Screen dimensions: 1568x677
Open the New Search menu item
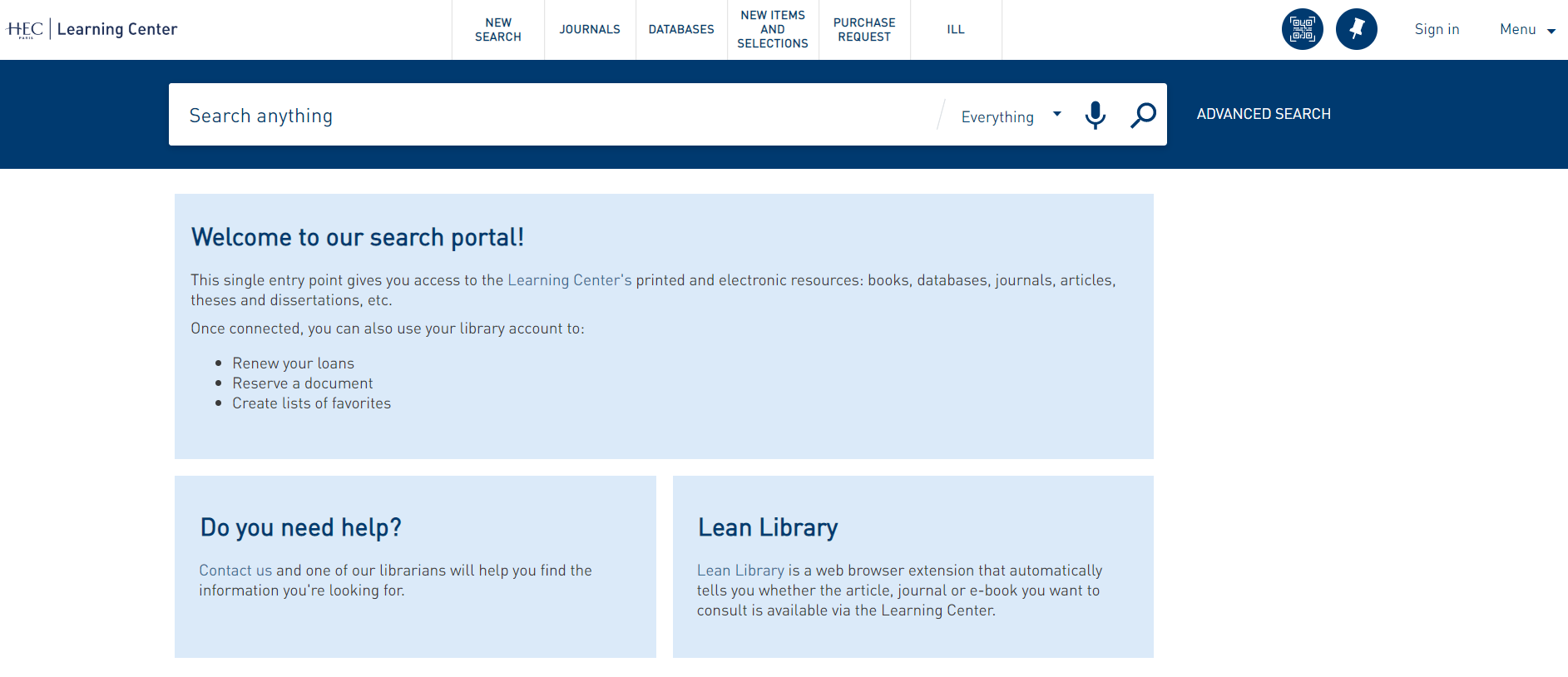(498, 30)
